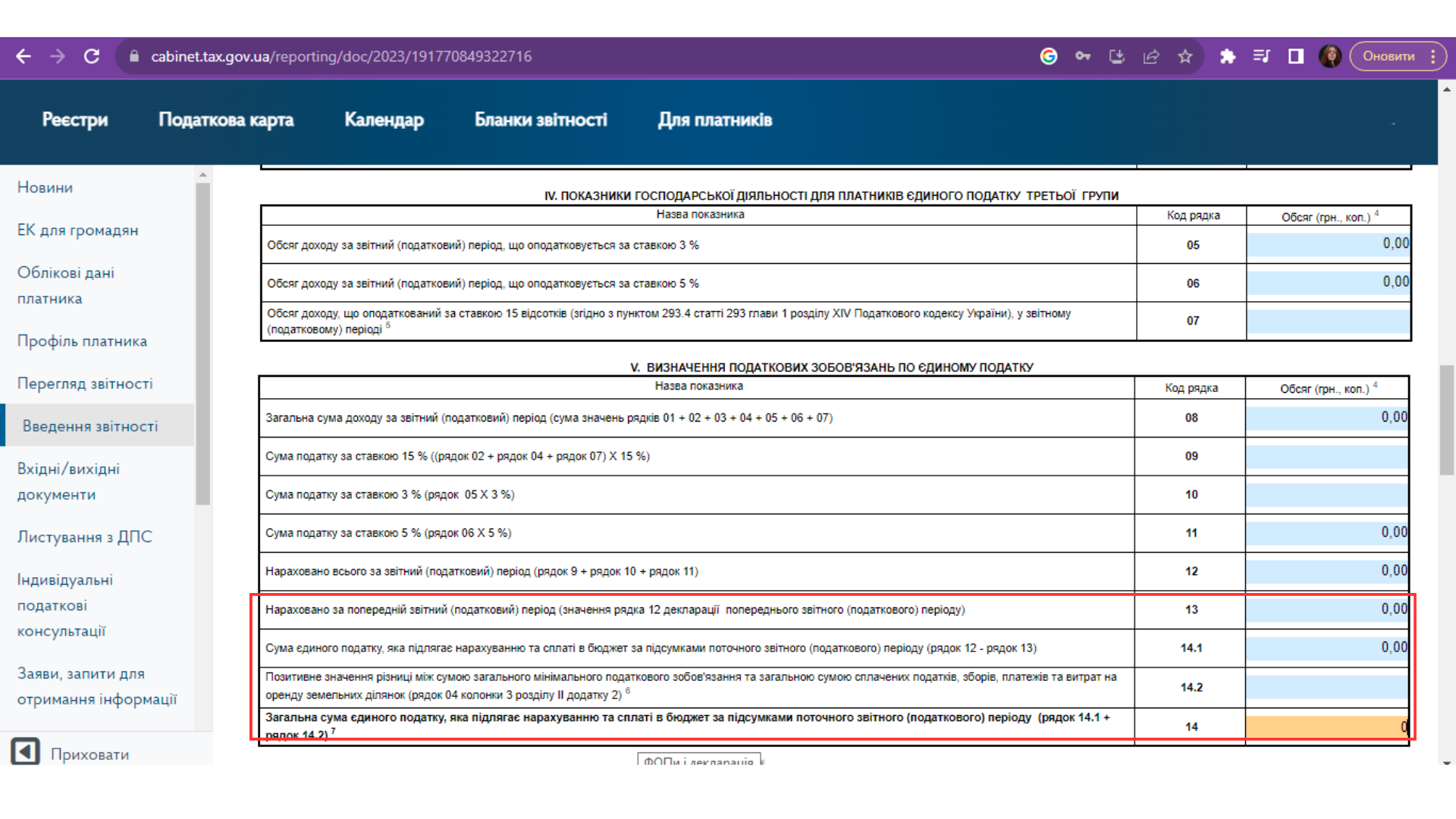The image size is (1456, 819).
Task: Click the browser back arrow
Action: coord(24,56)
